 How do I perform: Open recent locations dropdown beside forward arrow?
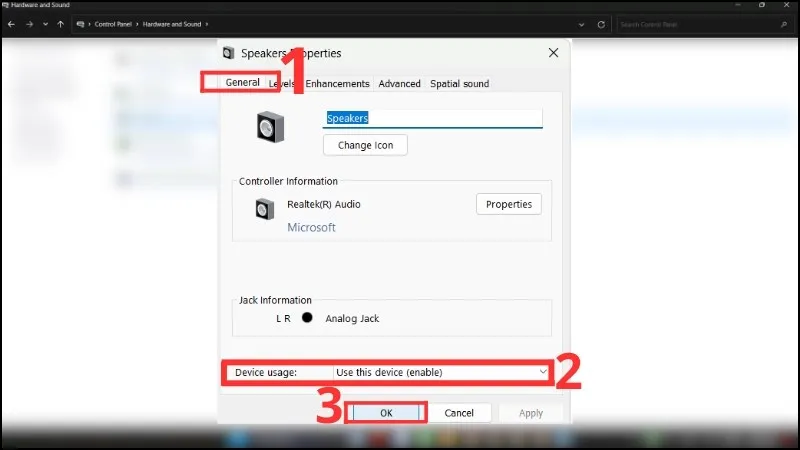click(x=46, y=23)
